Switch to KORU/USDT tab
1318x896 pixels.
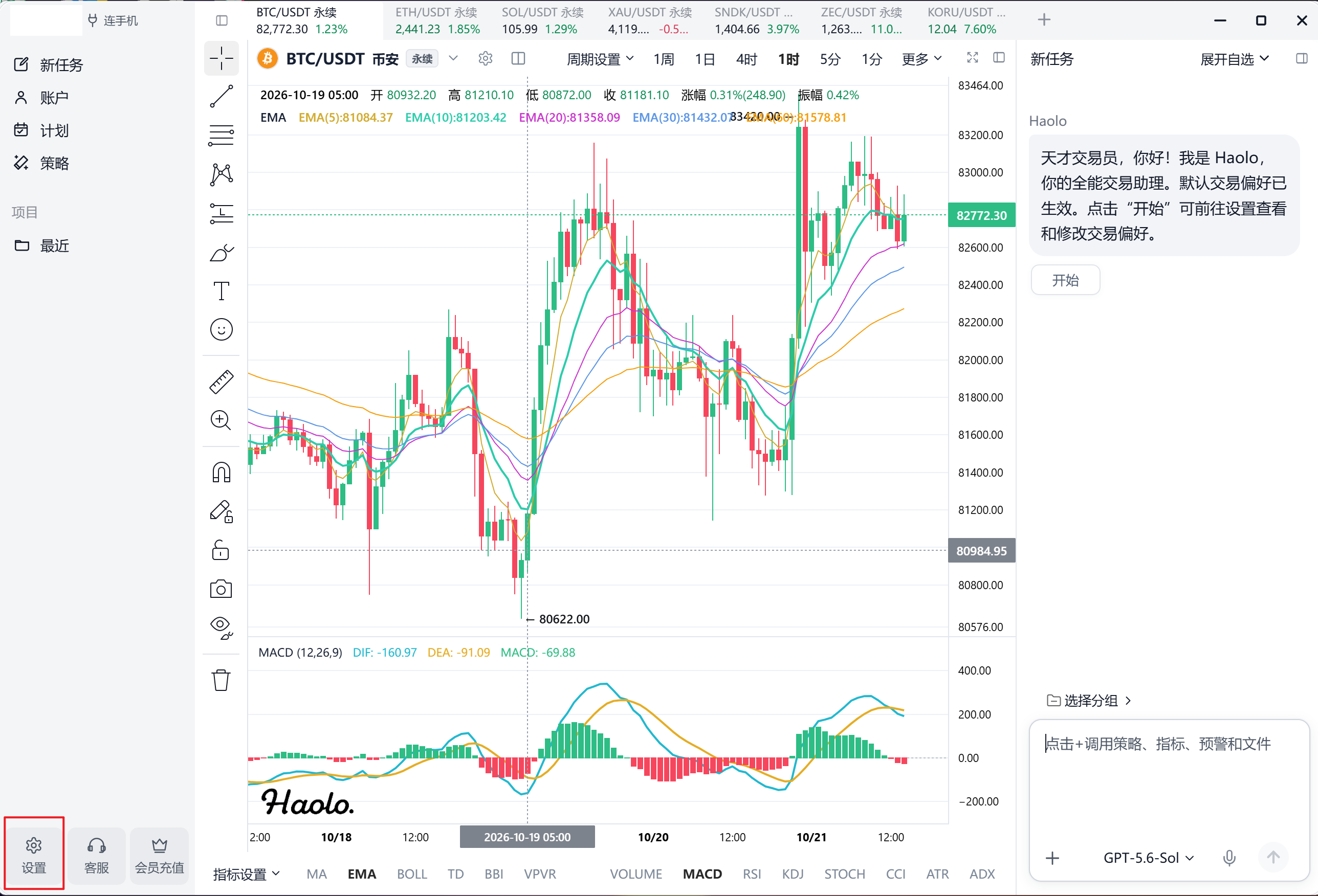(x=967, y=20)
